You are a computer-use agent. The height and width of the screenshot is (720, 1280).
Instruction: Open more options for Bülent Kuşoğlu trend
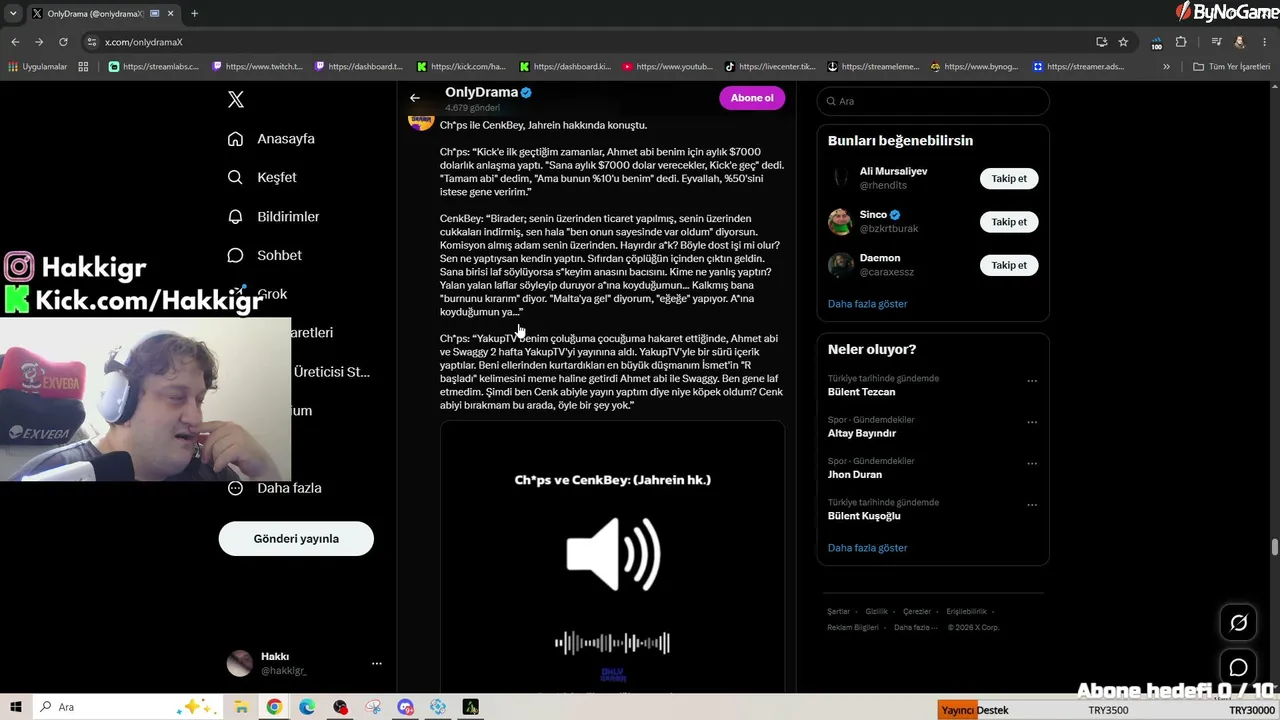pos(1032,505)
